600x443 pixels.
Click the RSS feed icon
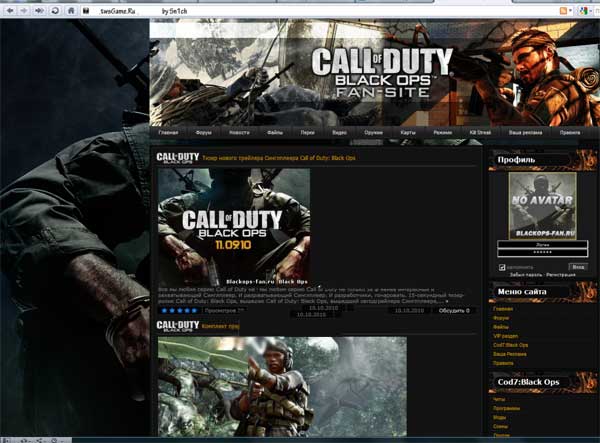pos(564,11)
